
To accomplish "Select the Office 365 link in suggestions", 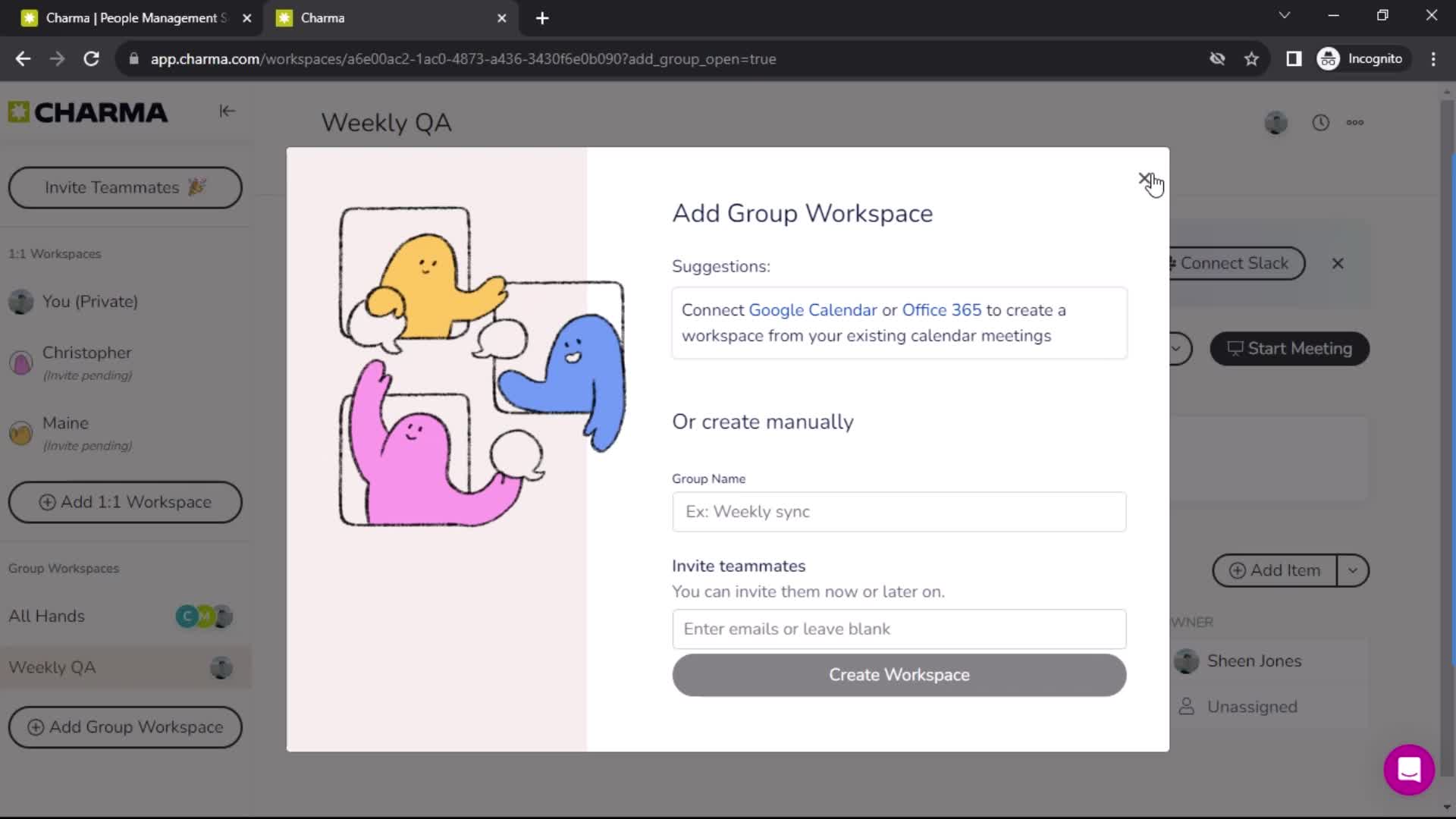I will [942, 310].
